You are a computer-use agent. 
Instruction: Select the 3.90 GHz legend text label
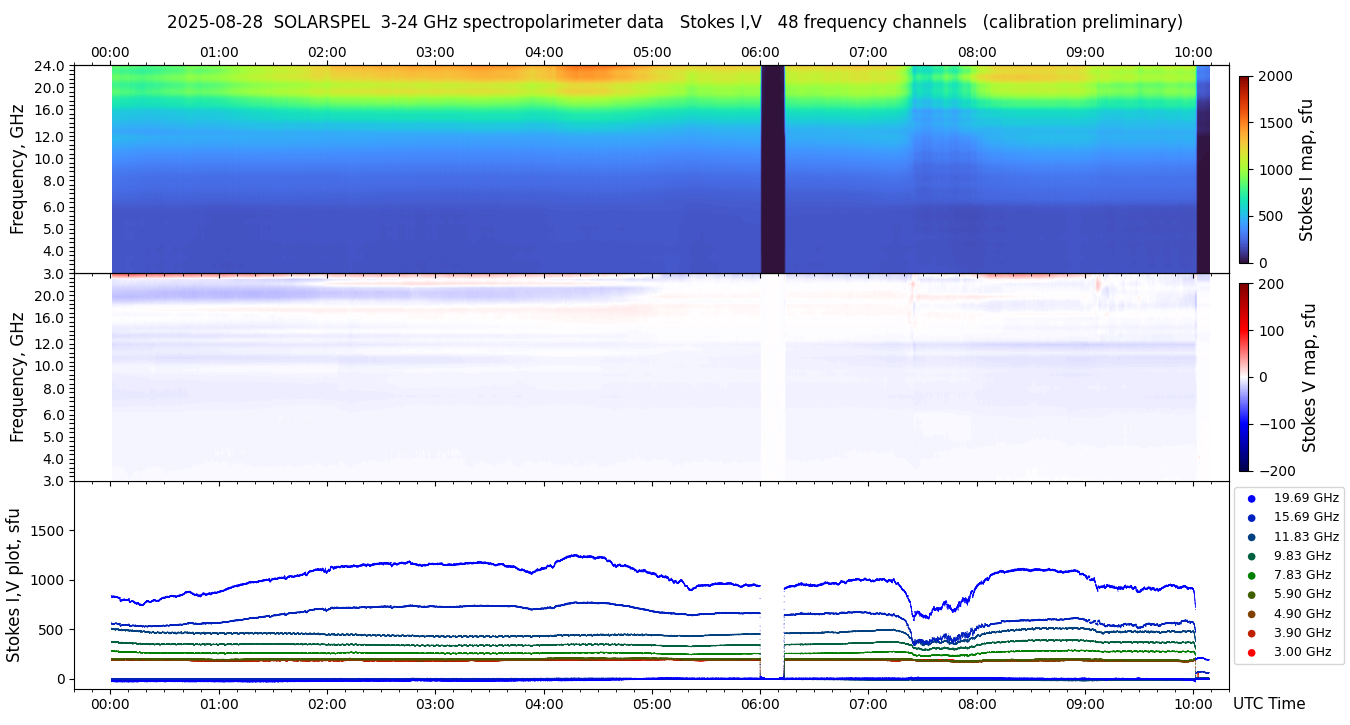point(1302,633)
